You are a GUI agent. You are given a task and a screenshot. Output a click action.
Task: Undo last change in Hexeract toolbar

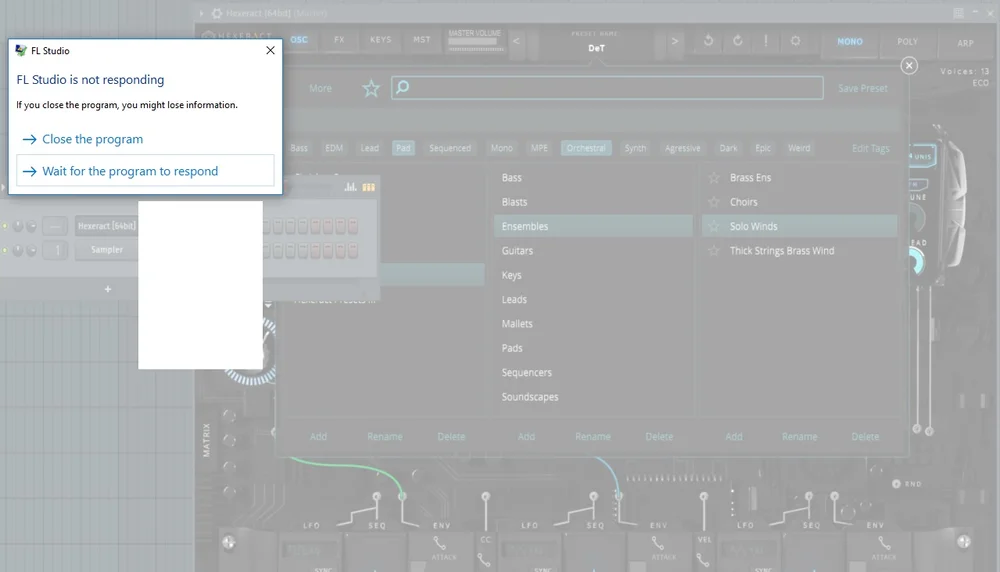pyautogui.click(x=708, y=41)
